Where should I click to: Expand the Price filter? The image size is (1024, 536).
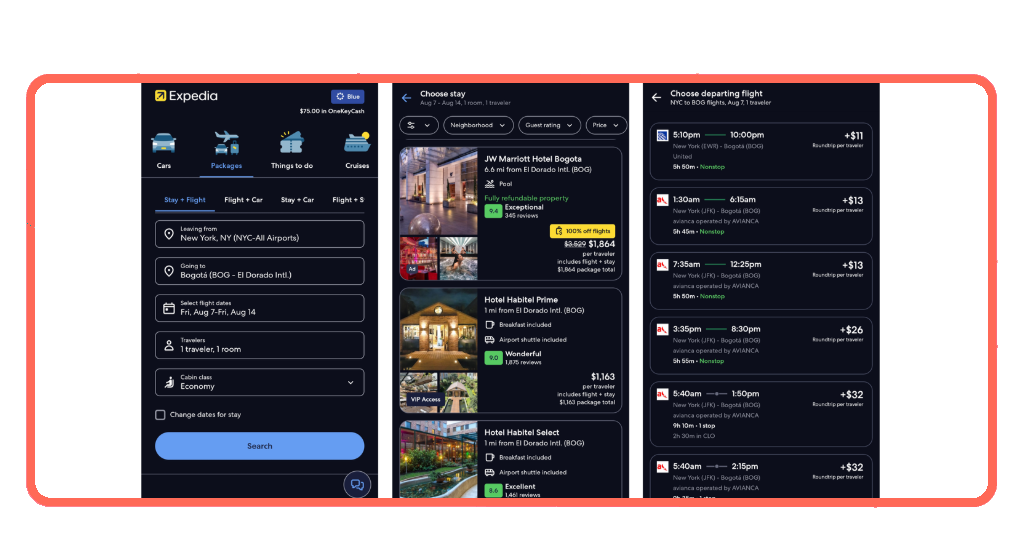pyautogui.click(x=605, y=125)
